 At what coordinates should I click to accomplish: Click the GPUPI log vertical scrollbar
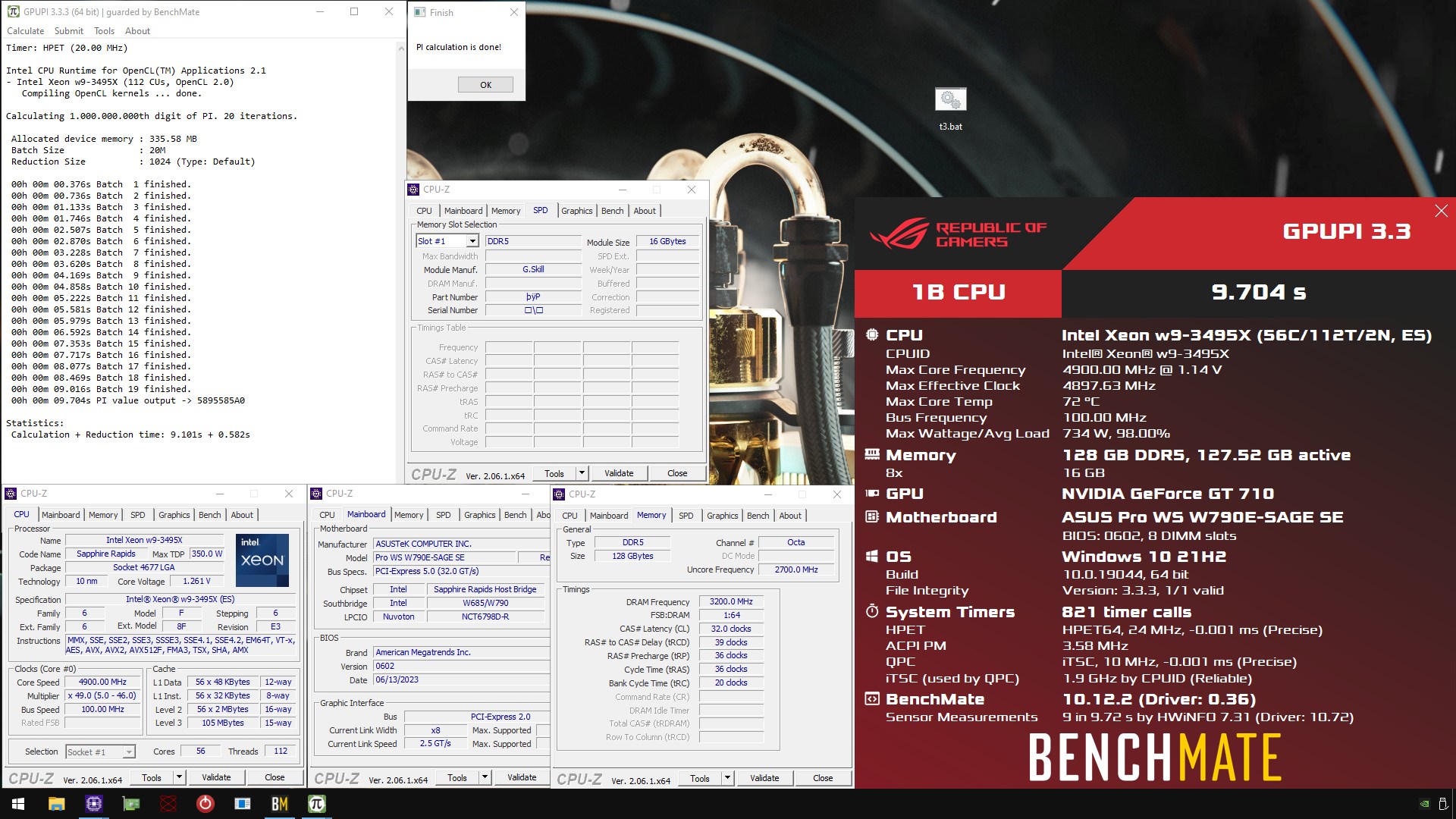[401, 260]
